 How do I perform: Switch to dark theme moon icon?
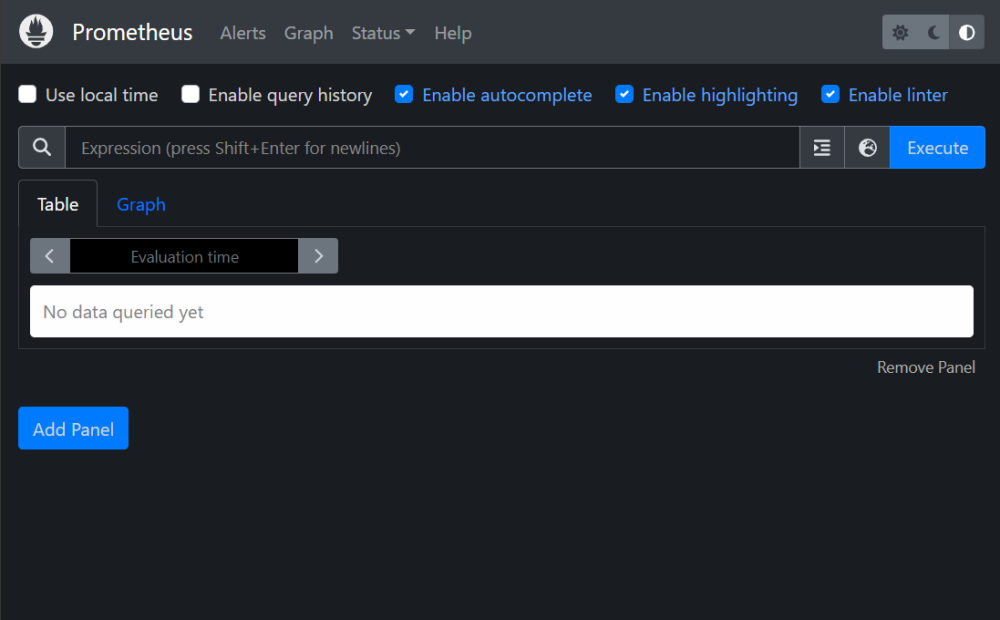pos(934,33)
